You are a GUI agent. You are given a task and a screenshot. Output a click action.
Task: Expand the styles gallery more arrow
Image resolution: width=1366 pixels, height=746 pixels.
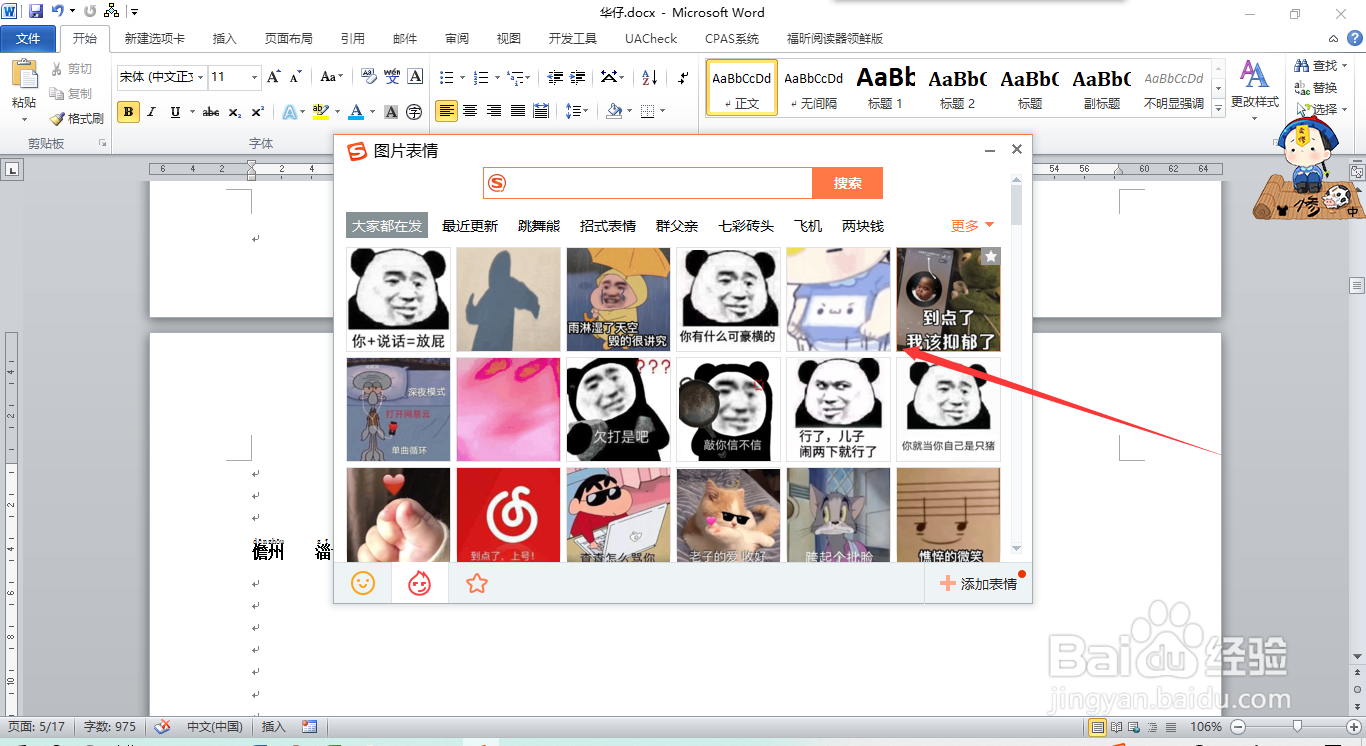[x=1218, y=106]
